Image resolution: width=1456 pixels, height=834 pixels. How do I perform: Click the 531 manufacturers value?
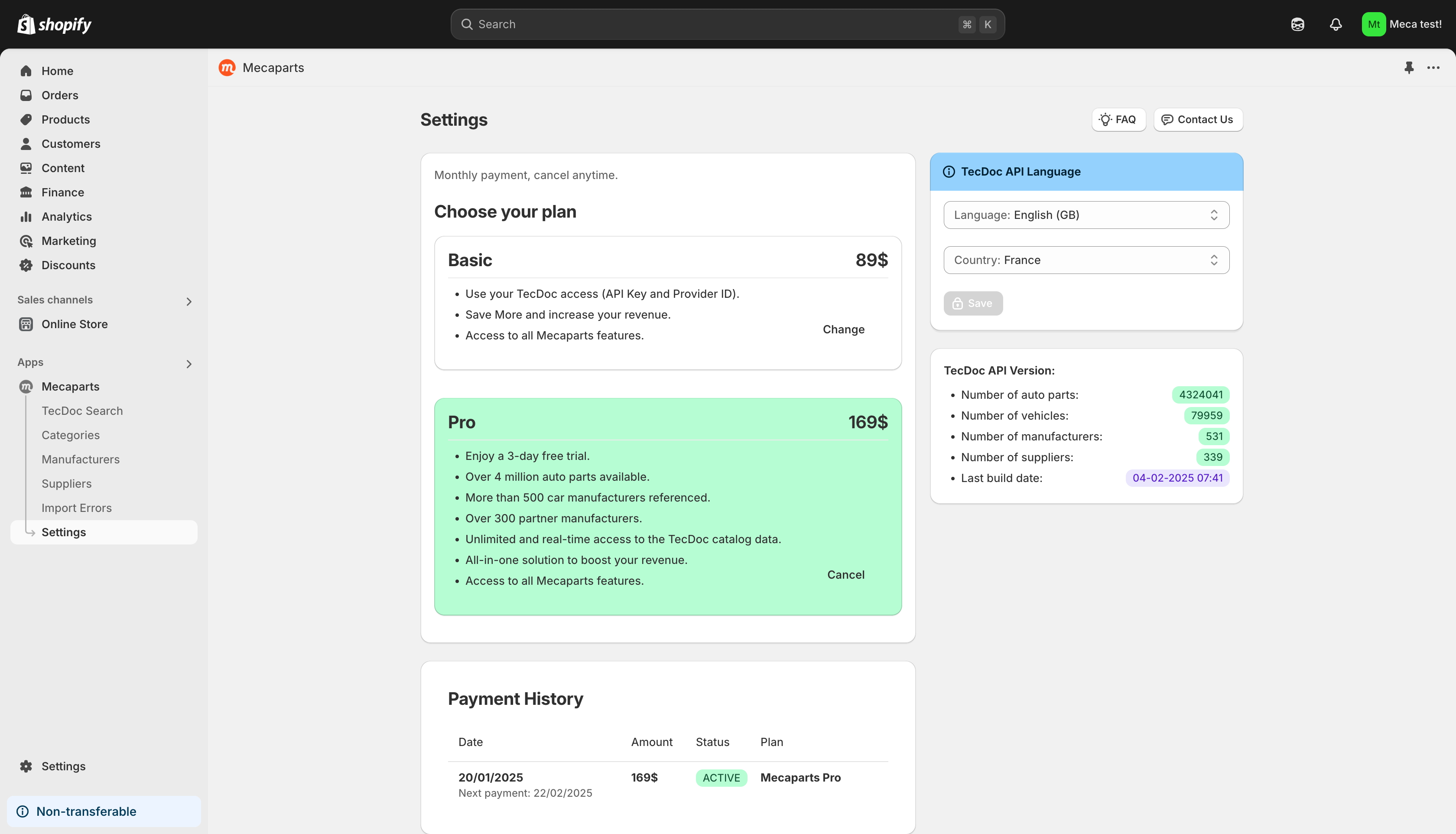tap(1214, 437)
